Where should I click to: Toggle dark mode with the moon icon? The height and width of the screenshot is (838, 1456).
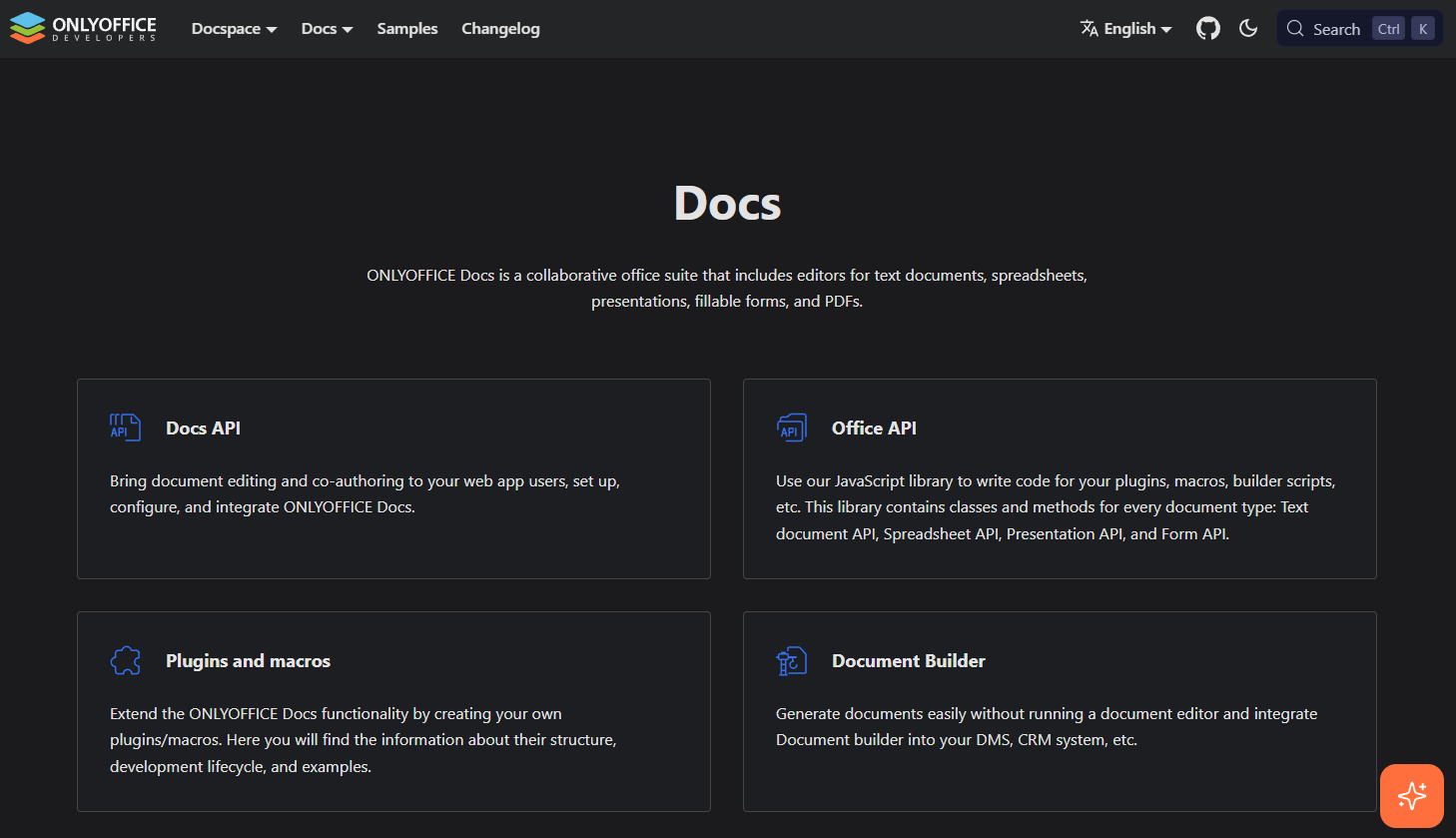pos(1248,28)
